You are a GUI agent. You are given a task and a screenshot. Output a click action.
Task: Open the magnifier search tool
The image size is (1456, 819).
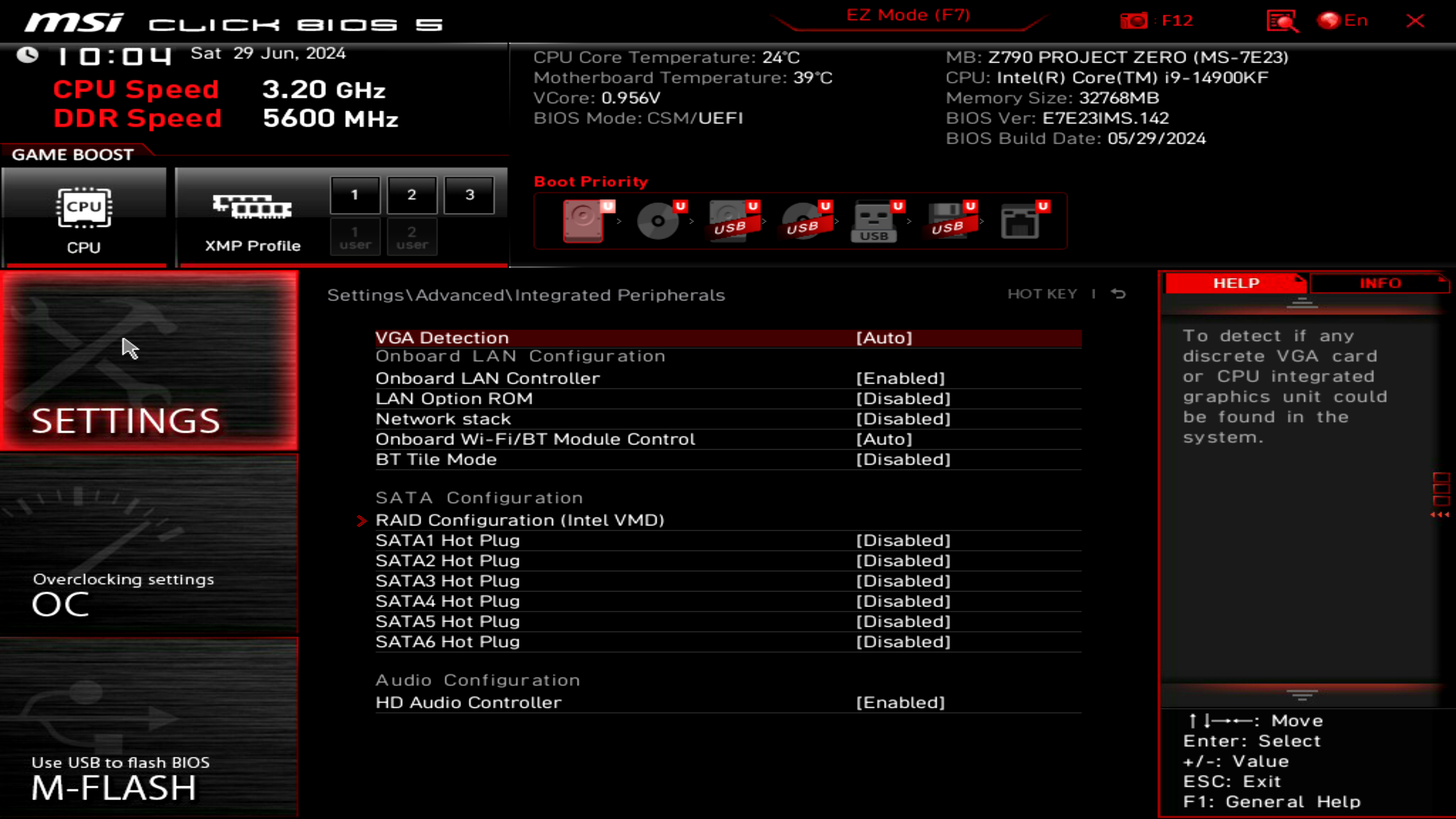coord(1282,22)
